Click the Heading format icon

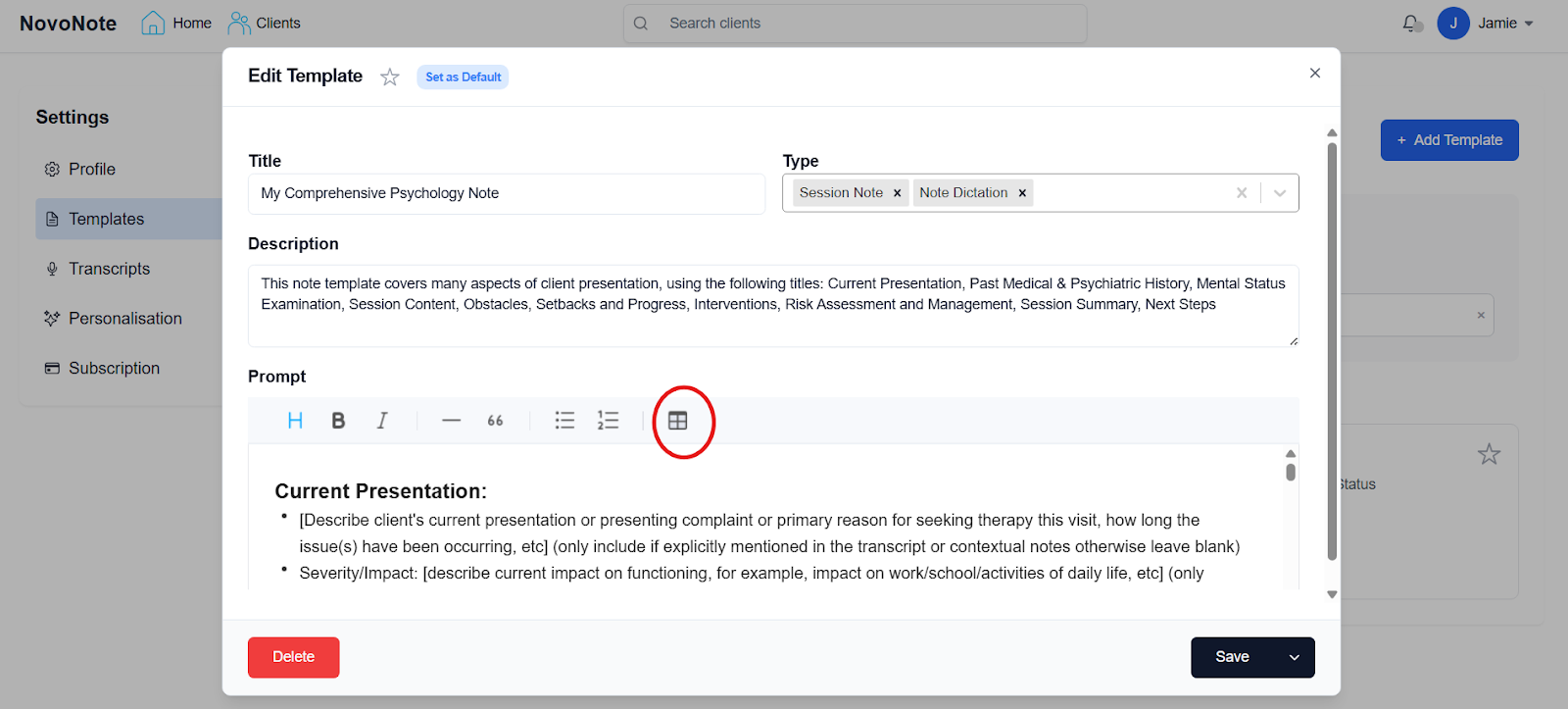(295, 421)
